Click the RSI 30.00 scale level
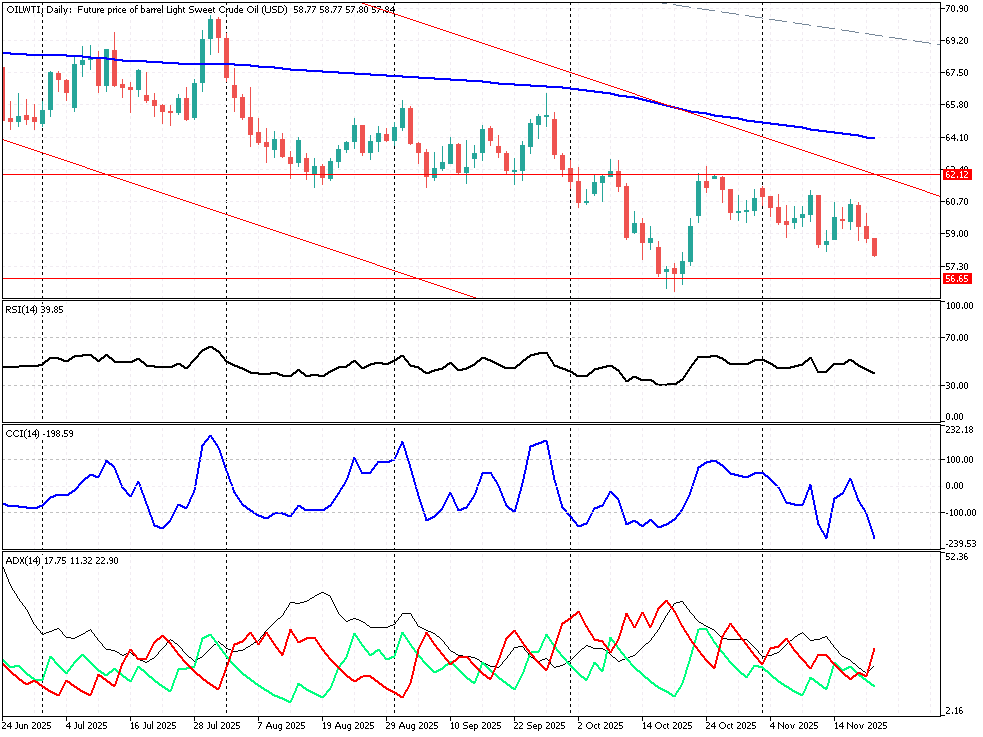 (x=957, y=386)
